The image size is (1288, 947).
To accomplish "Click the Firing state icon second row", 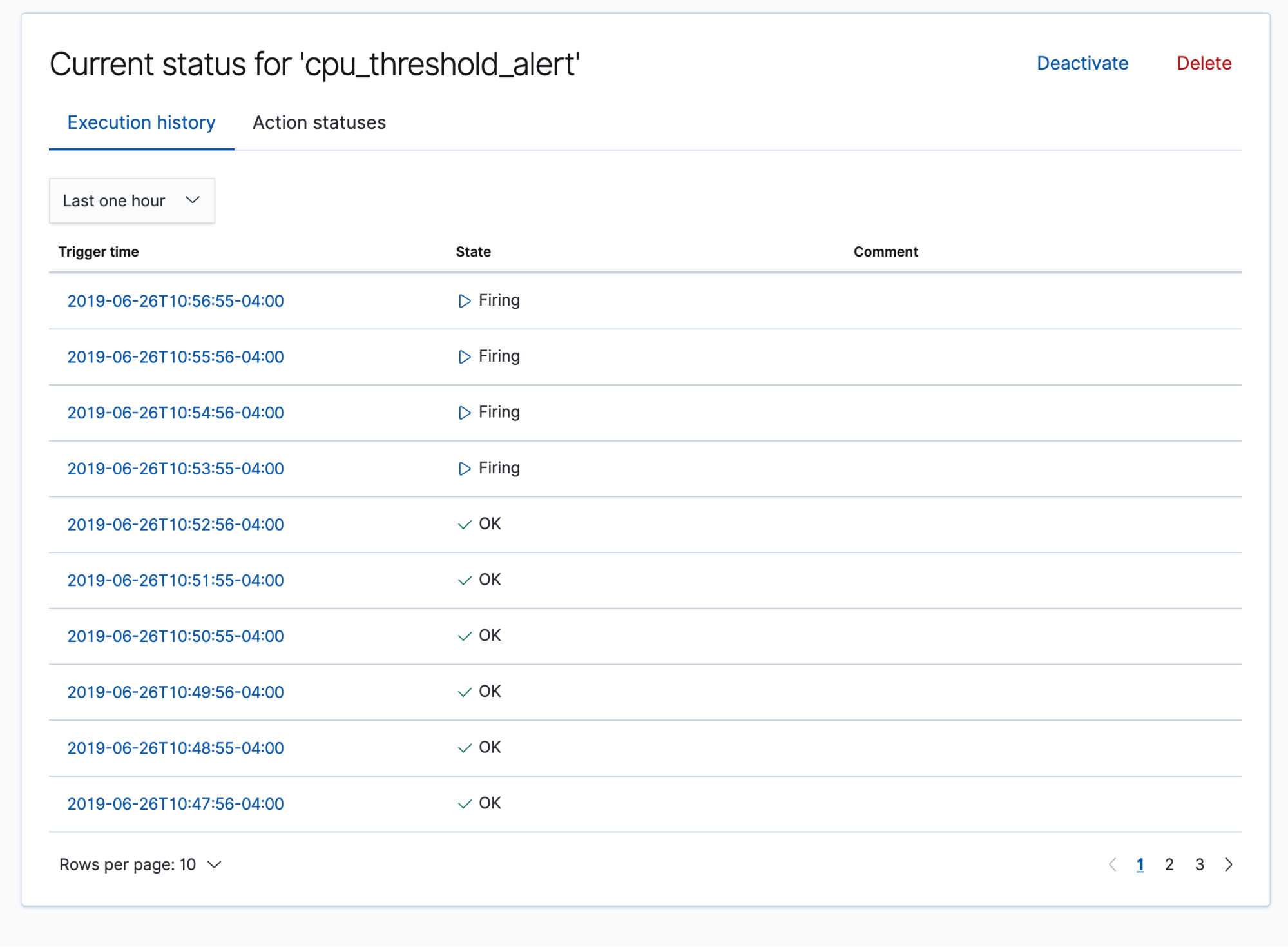I will tap(464, 356).
